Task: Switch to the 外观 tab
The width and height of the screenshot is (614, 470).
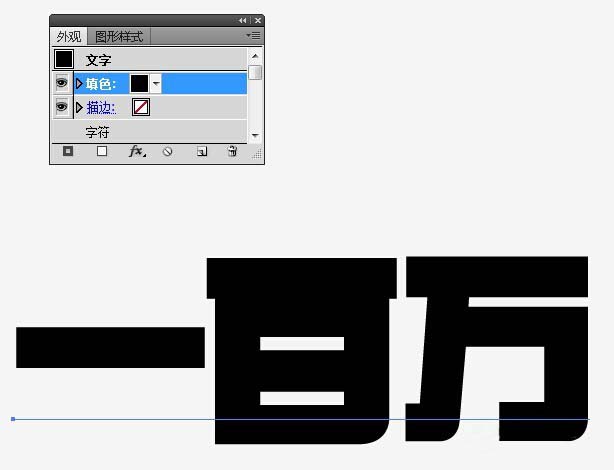Action: pos(69,37)
